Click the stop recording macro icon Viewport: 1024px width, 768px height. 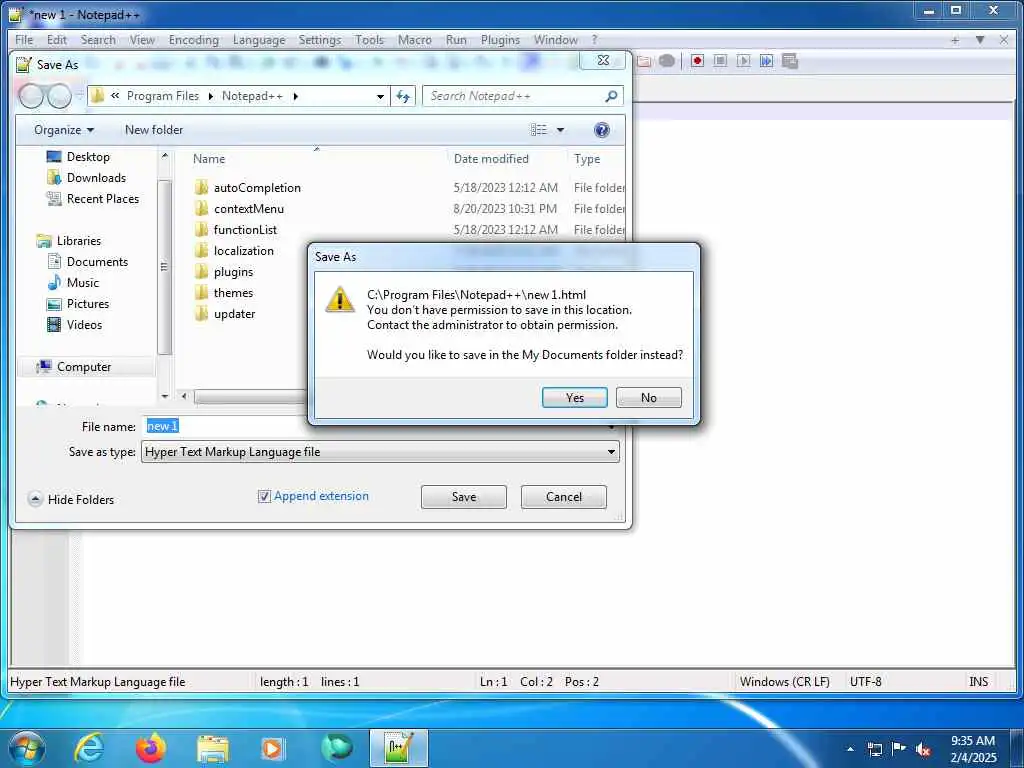click(x=720, y=61)
